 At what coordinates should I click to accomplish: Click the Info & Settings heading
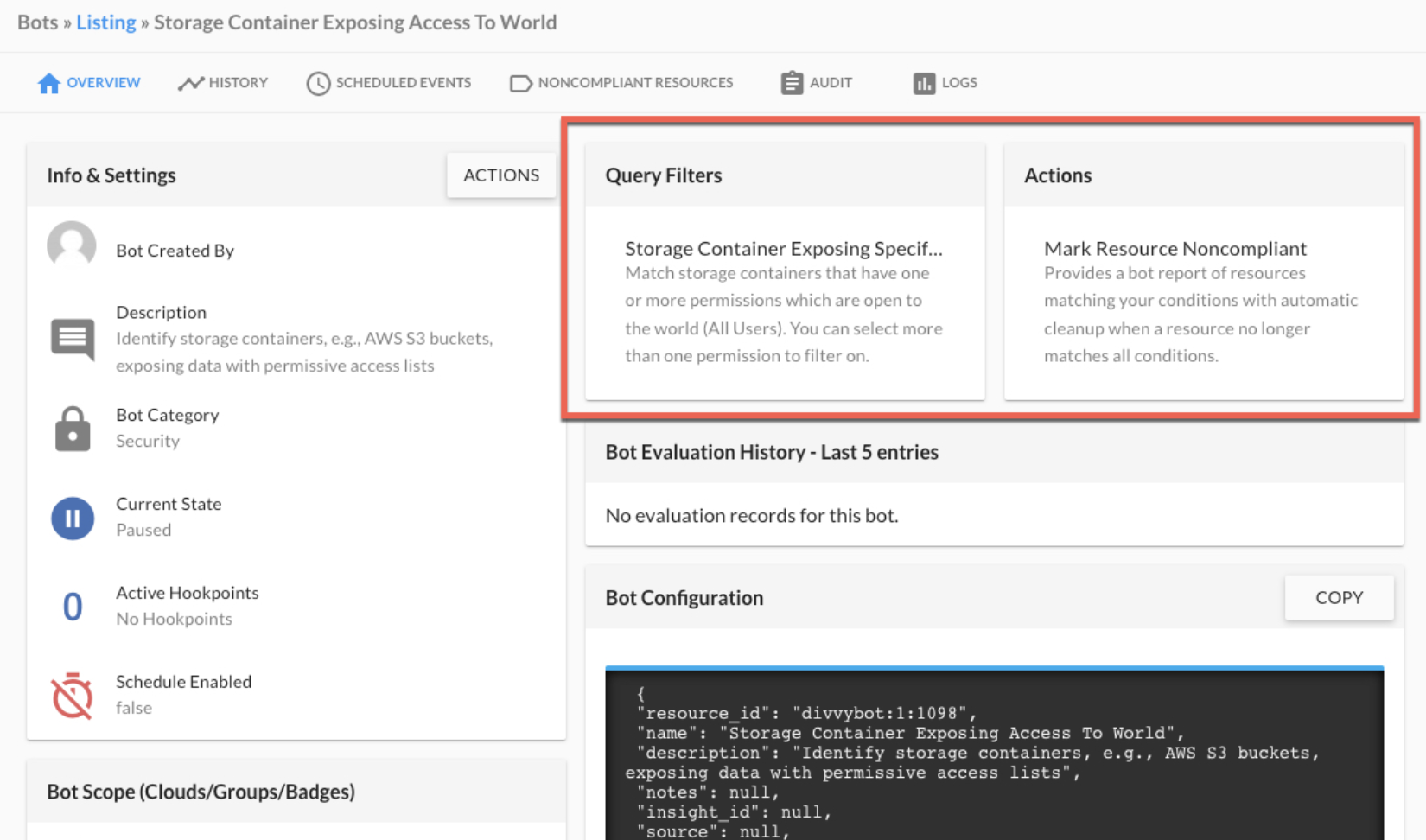(111, 175)
